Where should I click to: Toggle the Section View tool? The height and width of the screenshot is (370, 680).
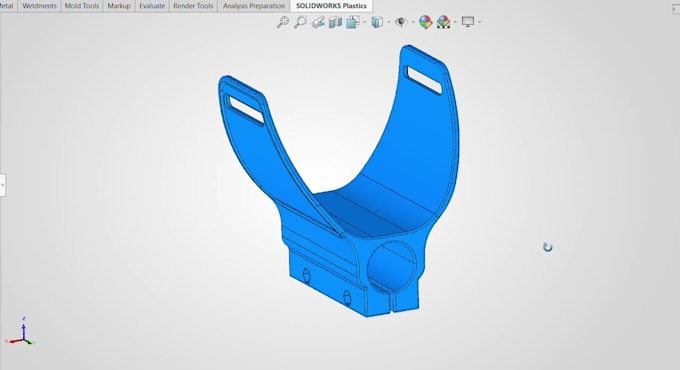pos(335,22)
